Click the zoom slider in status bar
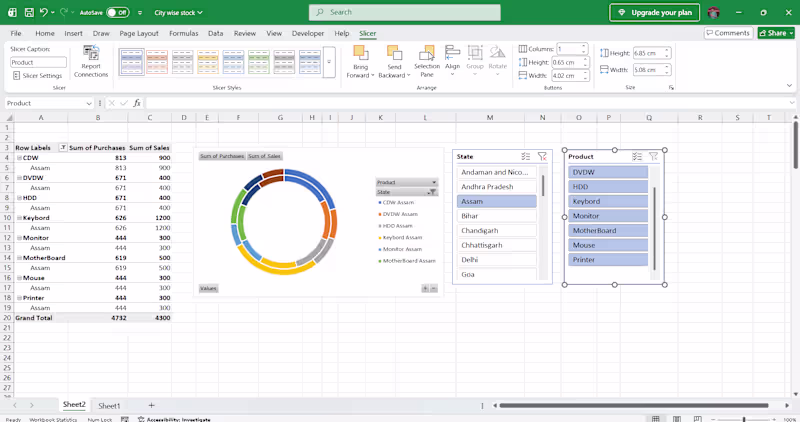 coord(744,419)
